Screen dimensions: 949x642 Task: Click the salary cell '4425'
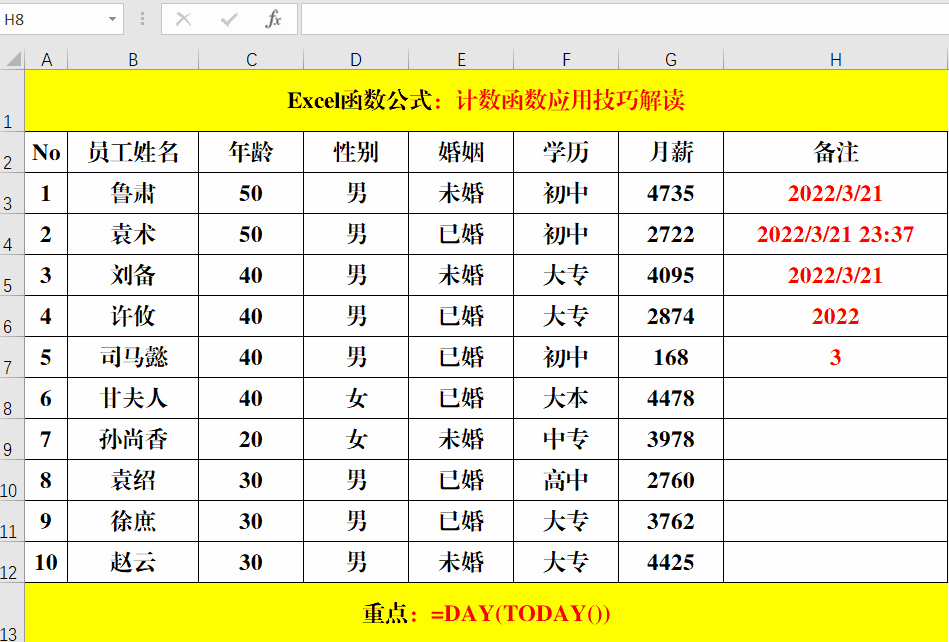click(671, 562)
